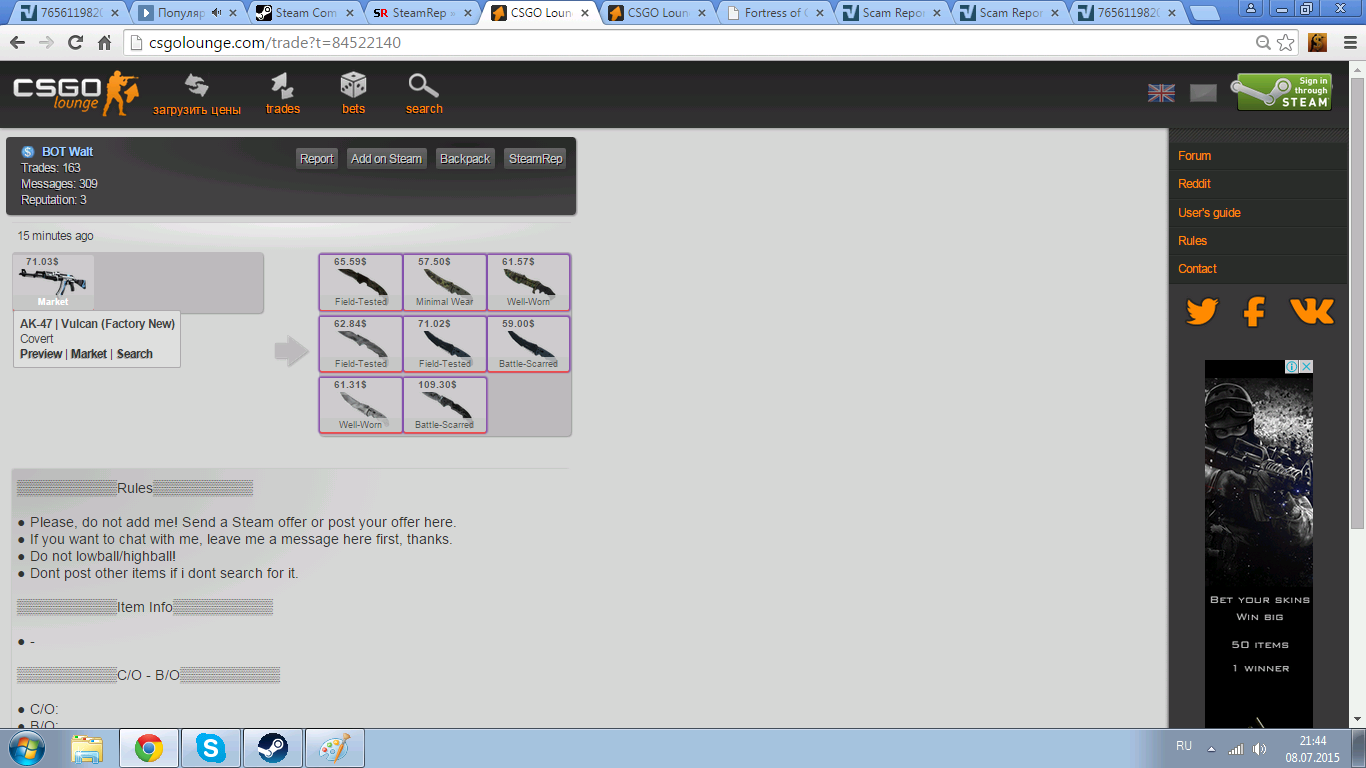Click the Preview link for AK-47
Image resolution: width=1366 pixels, height=768 pixels.
(41, 354)
